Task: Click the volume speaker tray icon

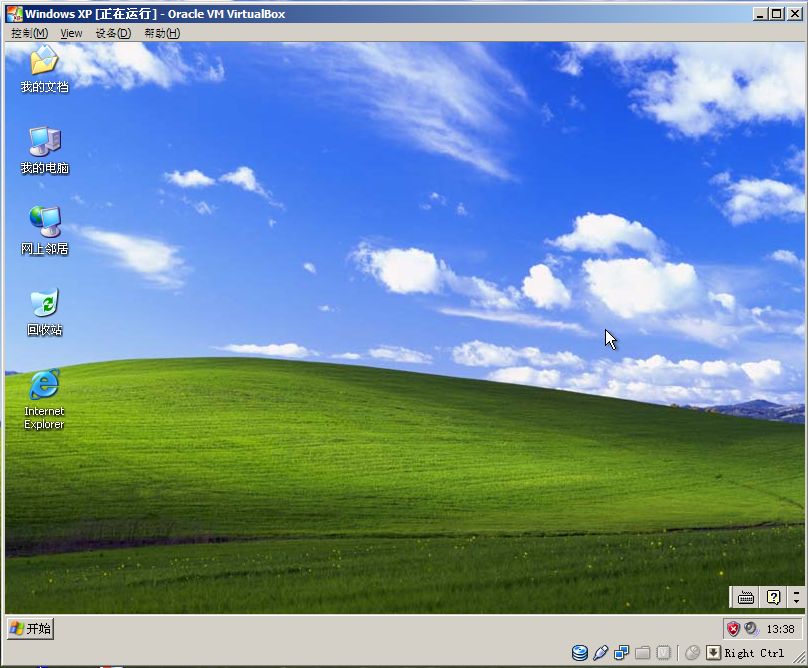Action: [x=751, y=628]
